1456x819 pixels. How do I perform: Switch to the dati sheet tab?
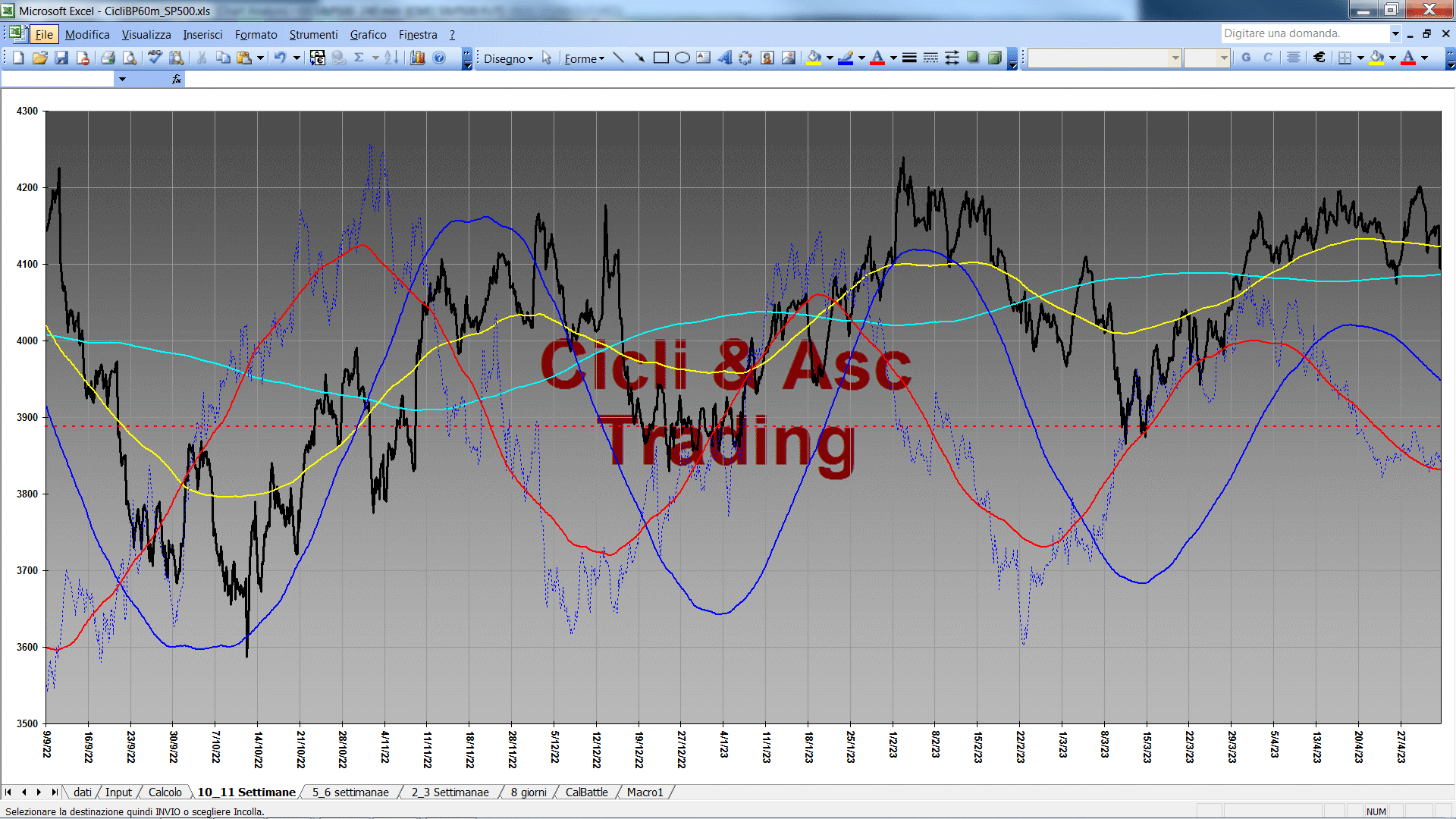(x=83, y=792)
